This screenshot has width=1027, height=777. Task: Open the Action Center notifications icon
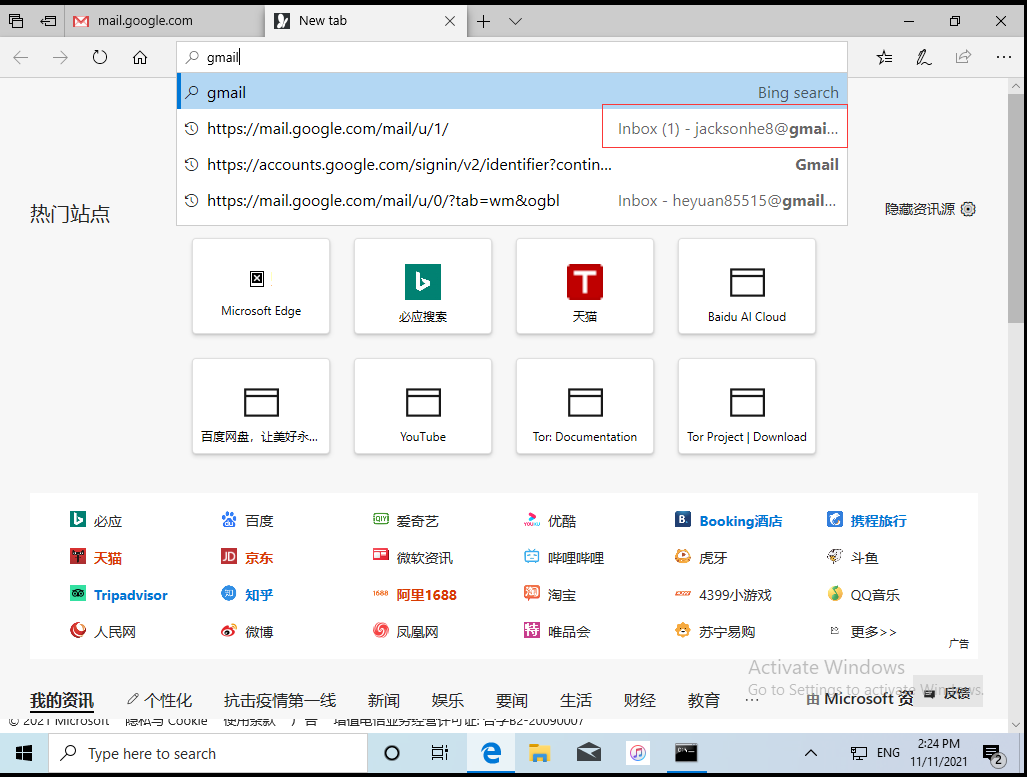click(x=993, y=755)
